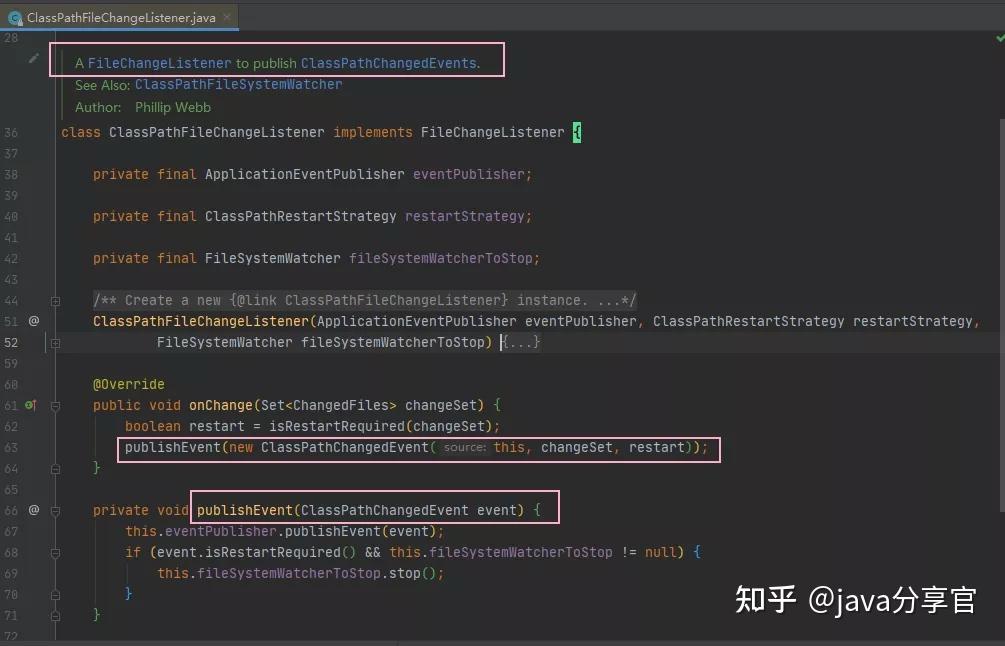
Task: Click the green inspection checkmark icon
Action: (x=1000, y=38)
